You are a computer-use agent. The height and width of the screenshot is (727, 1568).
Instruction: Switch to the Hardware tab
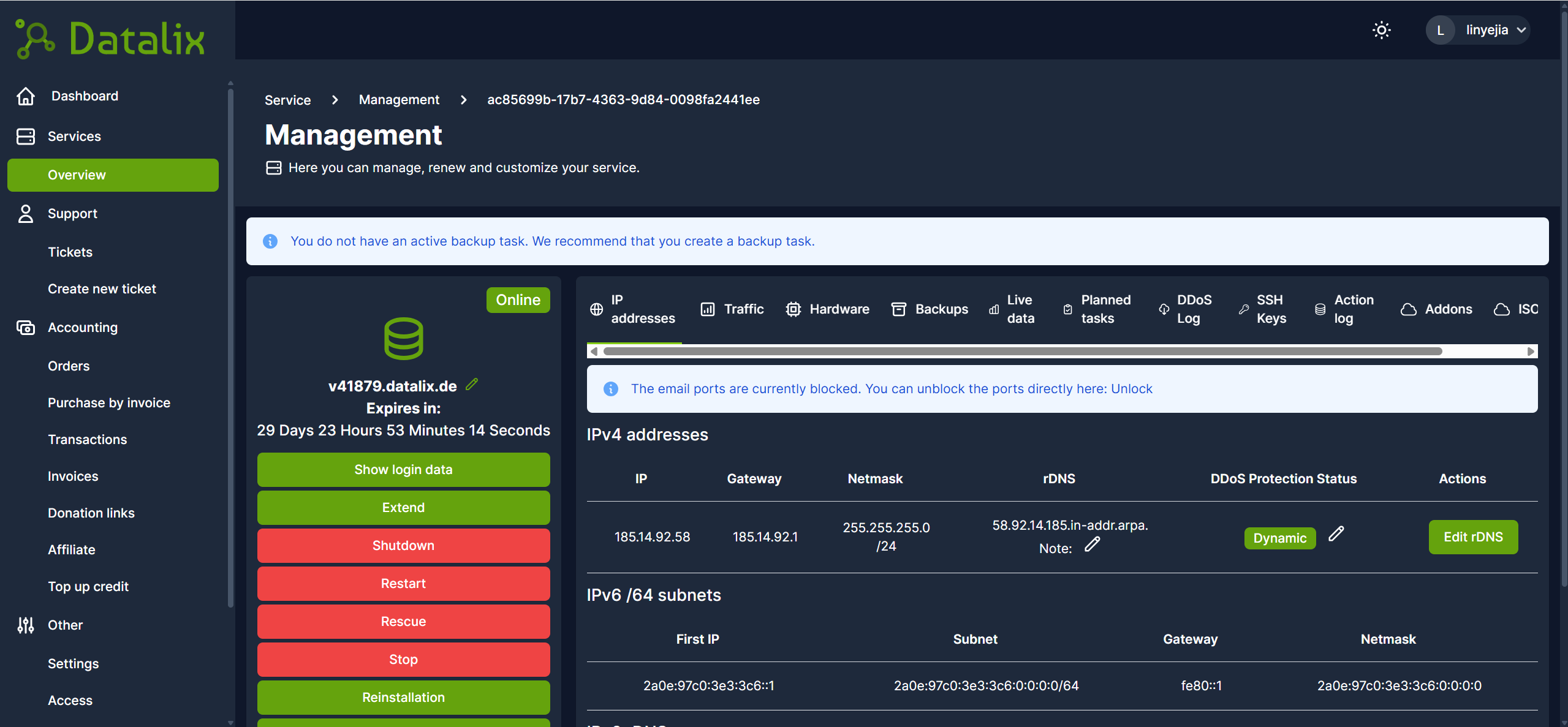[827, 309]
